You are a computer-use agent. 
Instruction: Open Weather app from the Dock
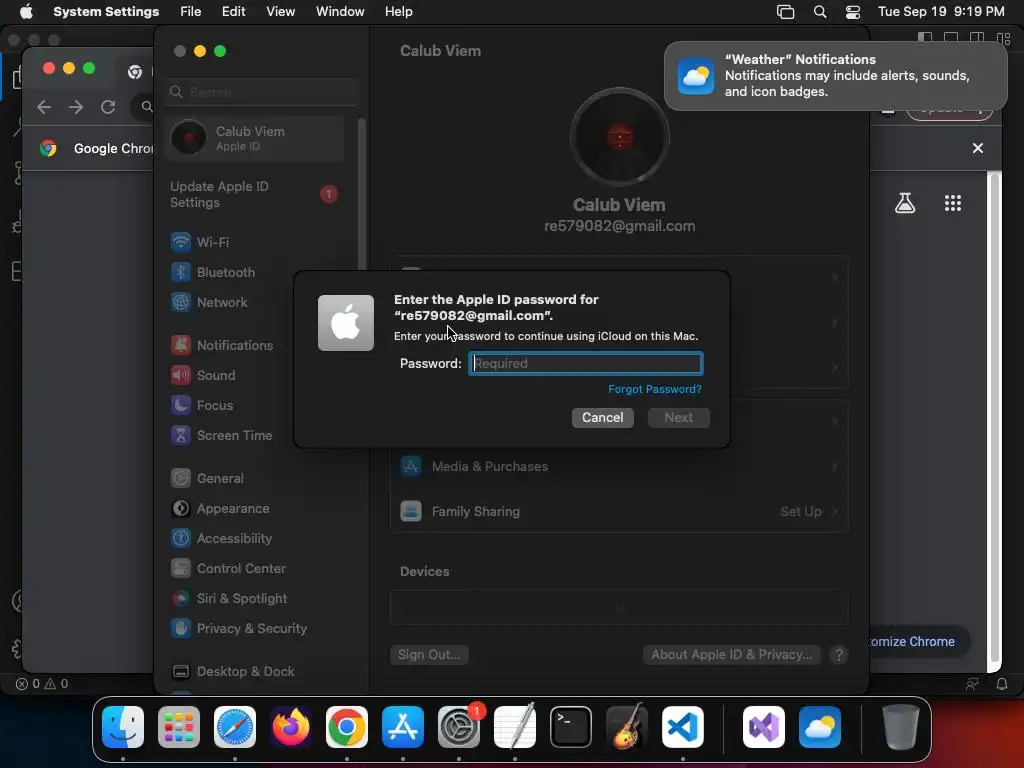coord(820,727)
